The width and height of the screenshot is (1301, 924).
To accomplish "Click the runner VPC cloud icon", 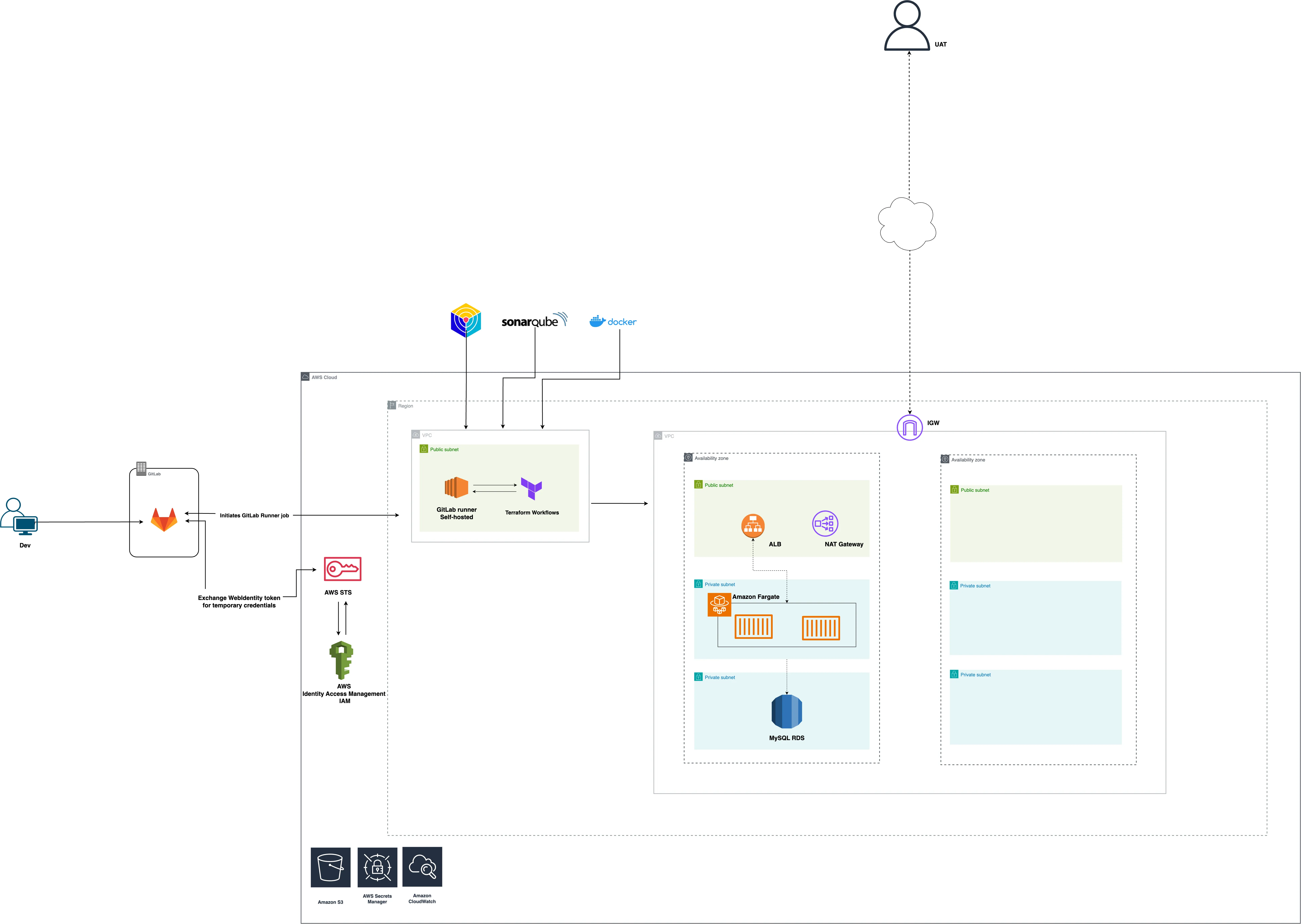I will pyautogui.click(x=416, y=435).
